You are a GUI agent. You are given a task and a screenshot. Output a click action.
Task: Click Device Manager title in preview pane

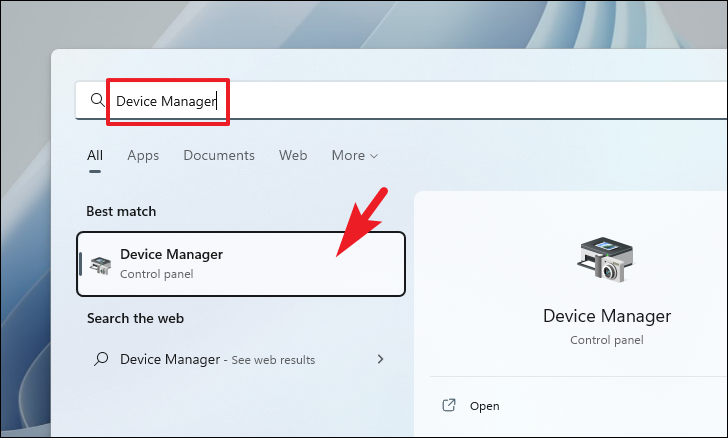click(x=607, y=316)
